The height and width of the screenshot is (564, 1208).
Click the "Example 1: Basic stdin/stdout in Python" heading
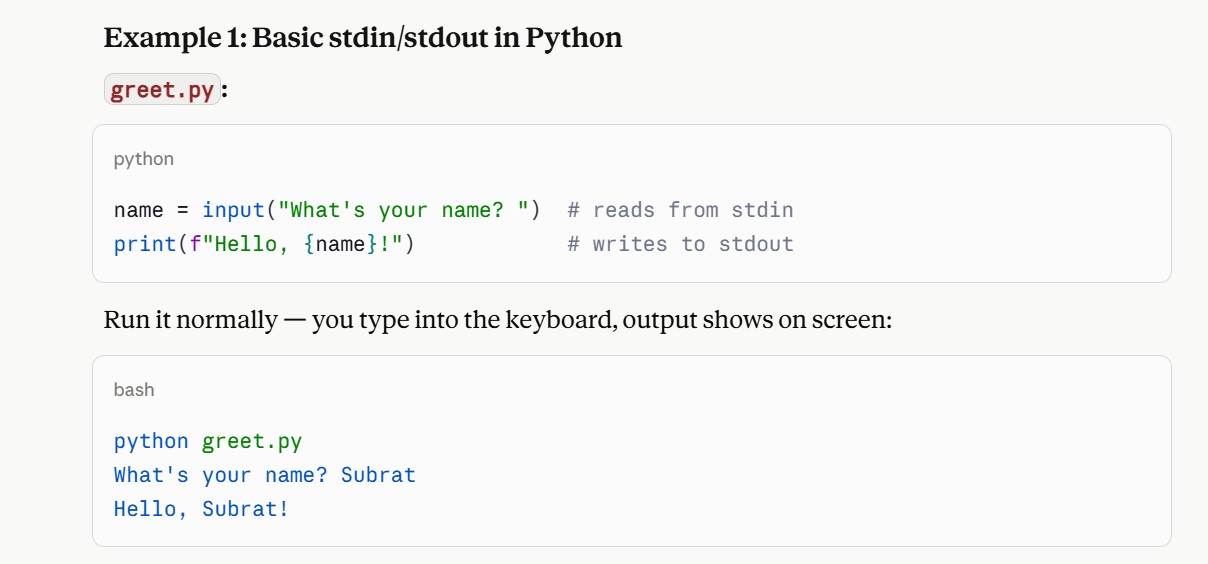click(363, 38)
